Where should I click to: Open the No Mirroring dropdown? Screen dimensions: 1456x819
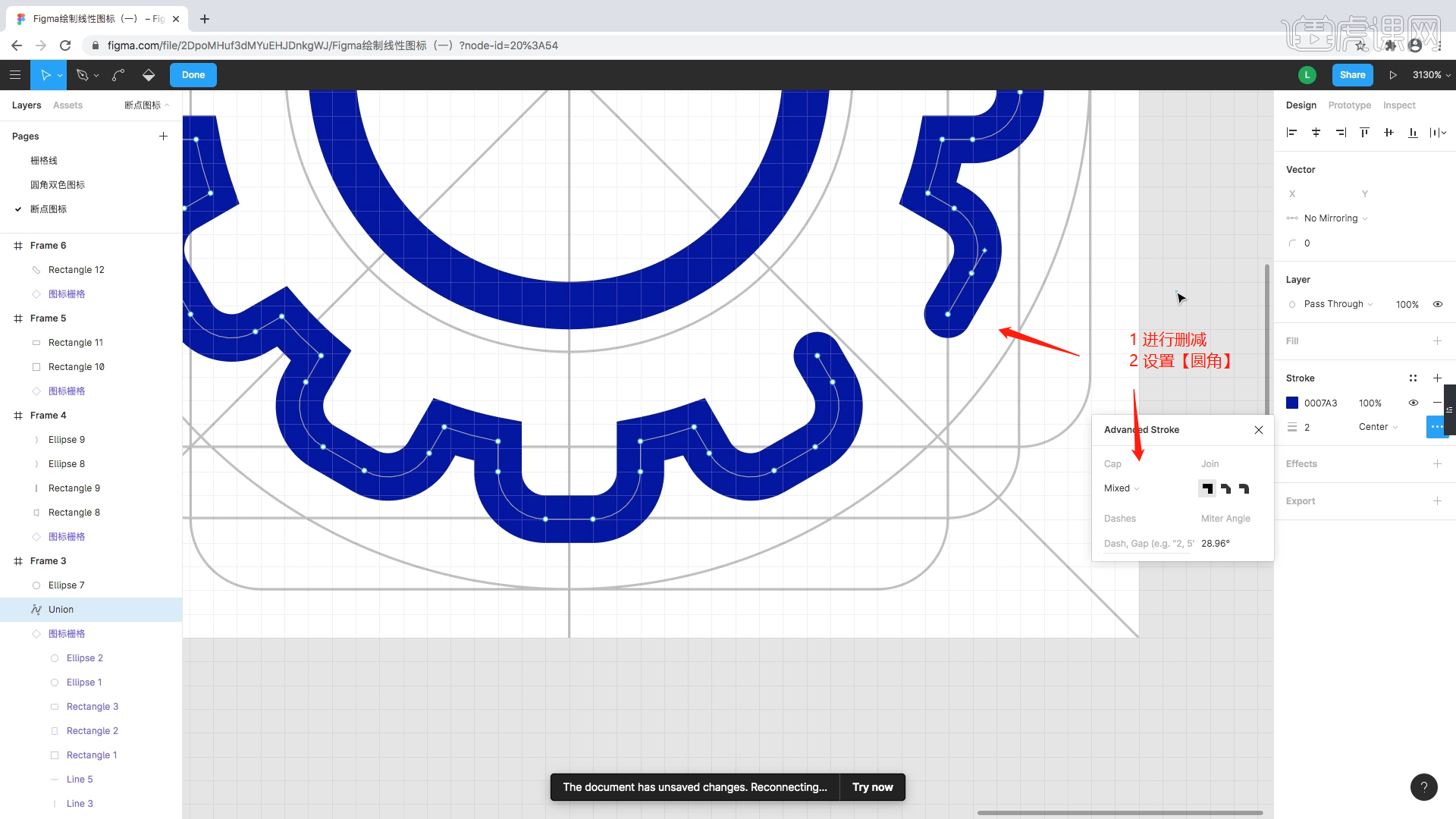(x=1335, y=218)
